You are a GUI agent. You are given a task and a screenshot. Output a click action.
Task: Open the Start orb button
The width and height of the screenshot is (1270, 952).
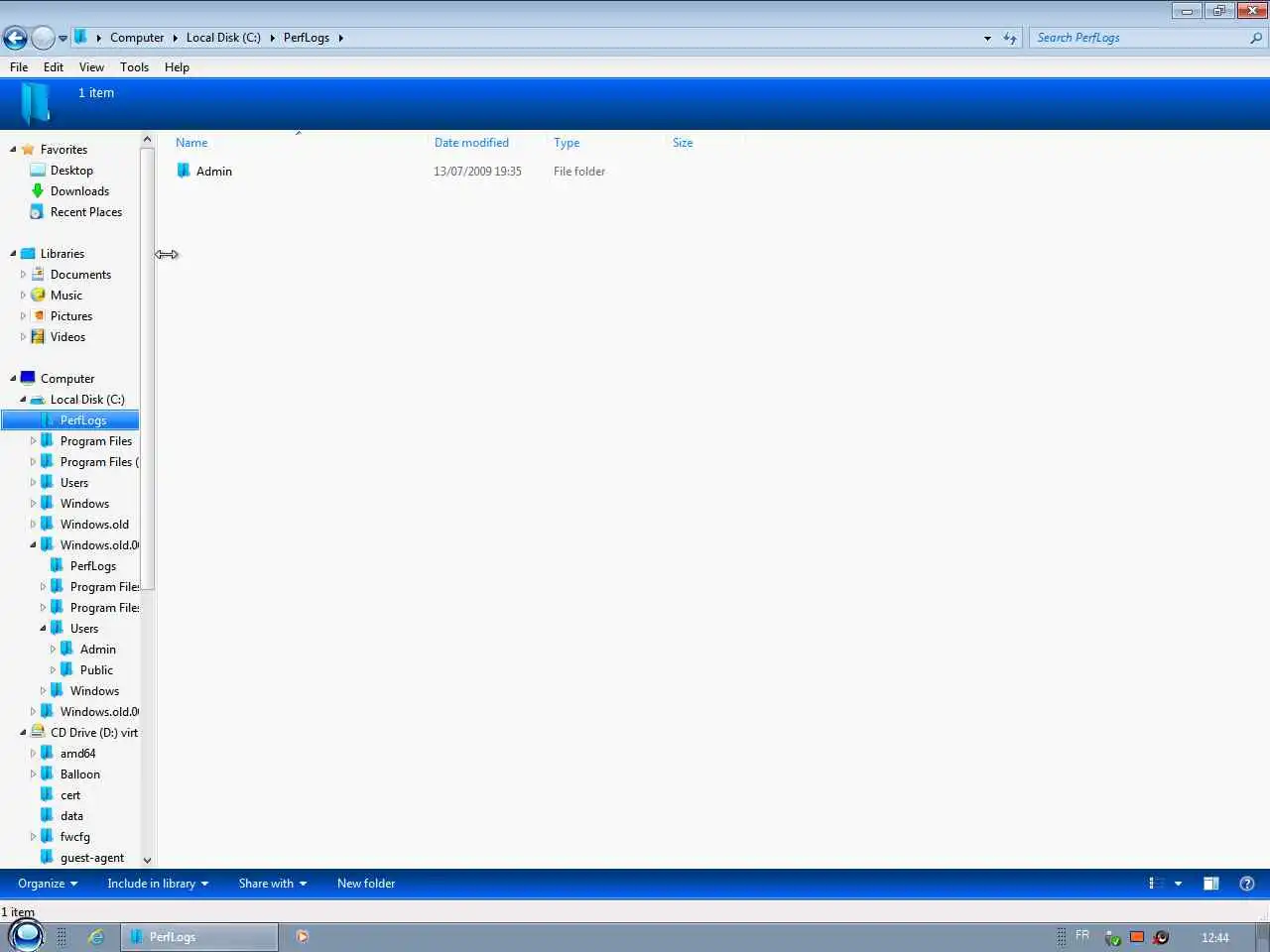pos(26,935)
